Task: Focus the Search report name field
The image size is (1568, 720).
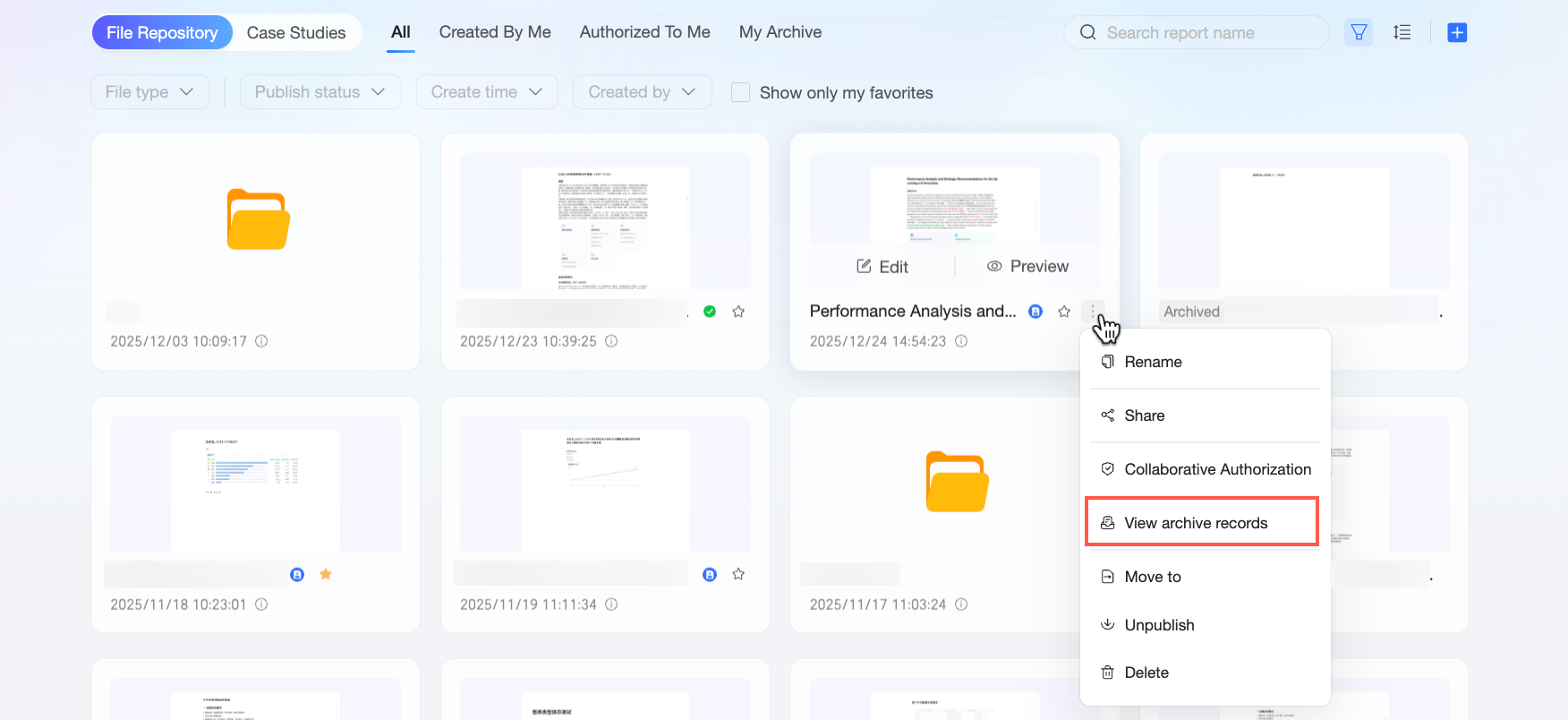Action: 1197,33
